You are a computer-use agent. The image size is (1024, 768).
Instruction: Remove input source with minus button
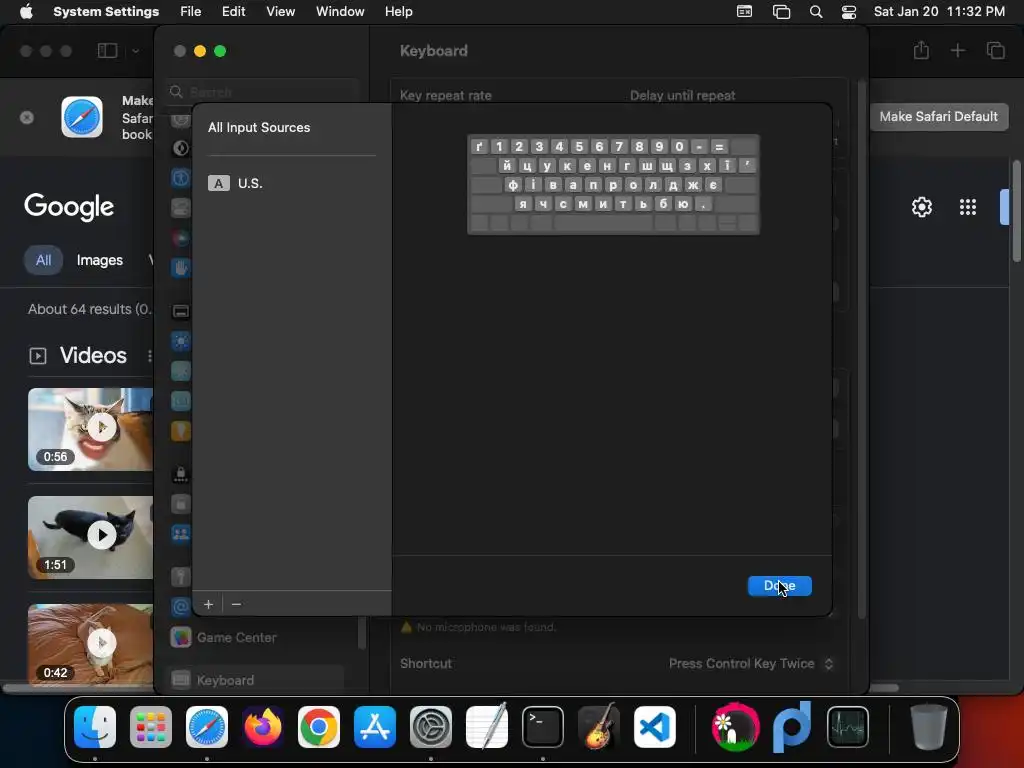click(236, 604)
